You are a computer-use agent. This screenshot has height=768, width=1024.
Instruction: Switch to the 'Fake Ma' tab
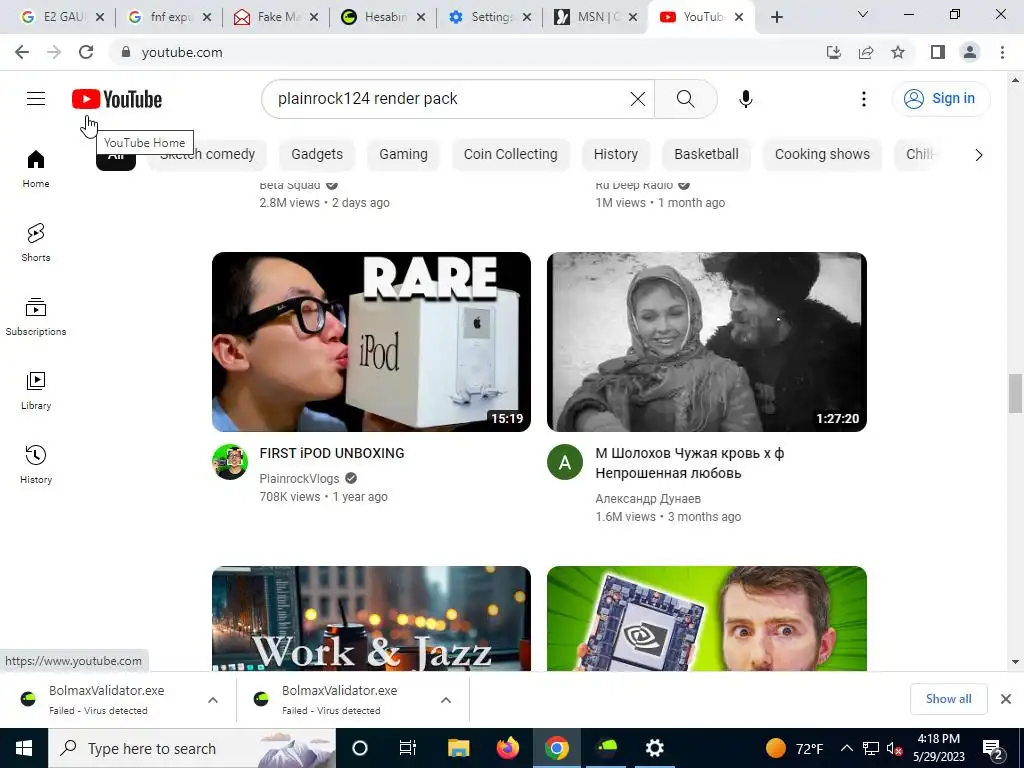pos(277,17)
